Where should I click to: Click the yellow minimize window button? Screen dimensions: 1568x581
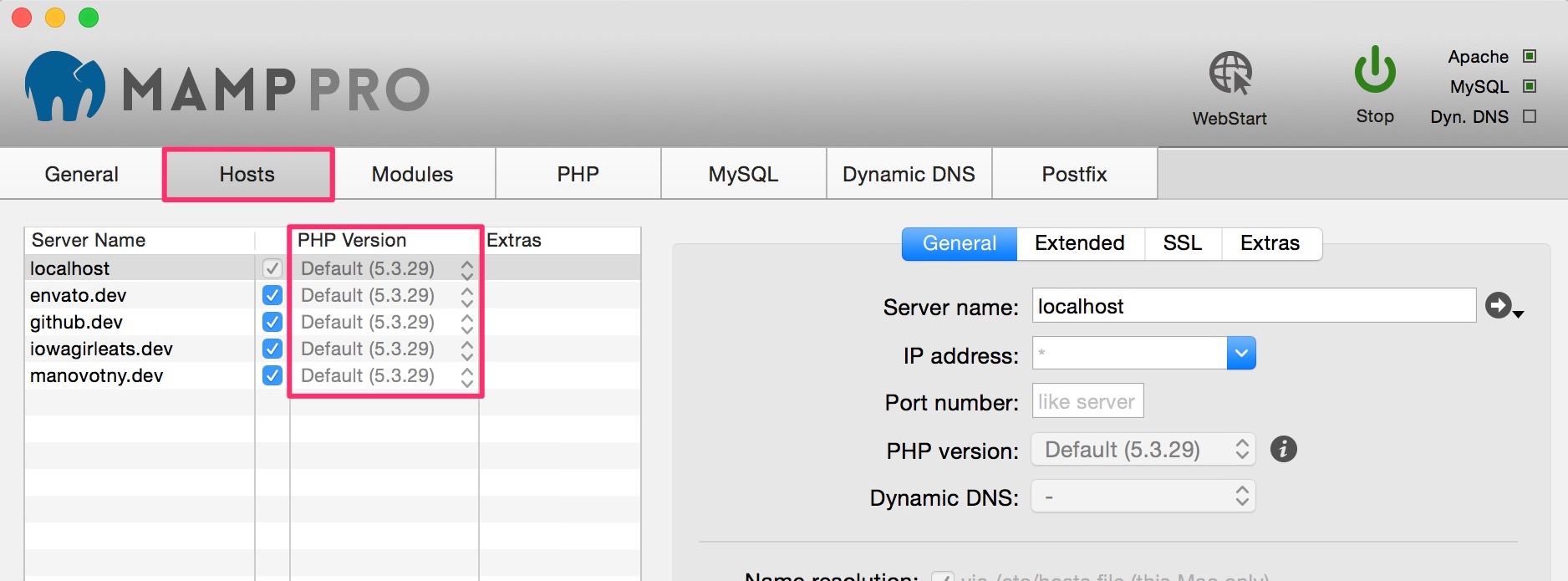pos(55,17)
